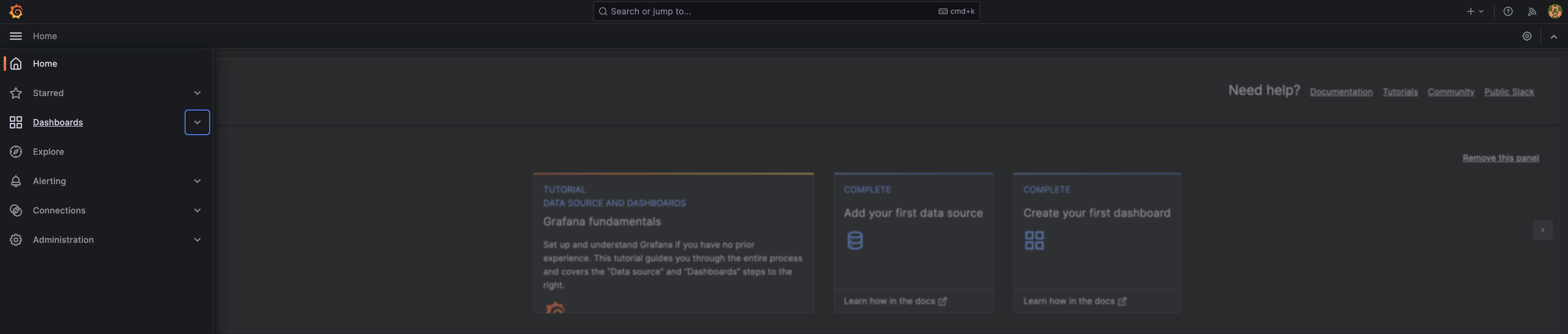
Task: Click the Administration gear icon
Action: click(16, 239)
